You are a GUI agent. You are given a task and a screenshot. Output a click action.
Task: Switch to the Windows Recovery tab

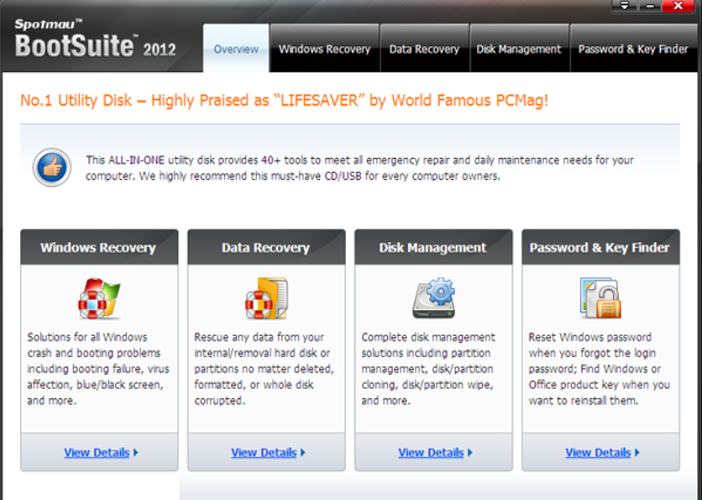pos(324,49)
